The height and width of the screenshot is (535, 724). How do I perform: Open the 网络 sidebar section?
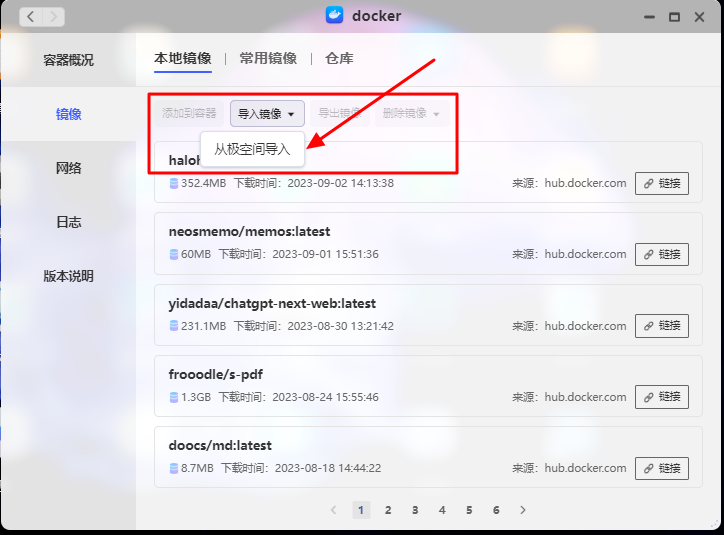(x=68, y=168)
